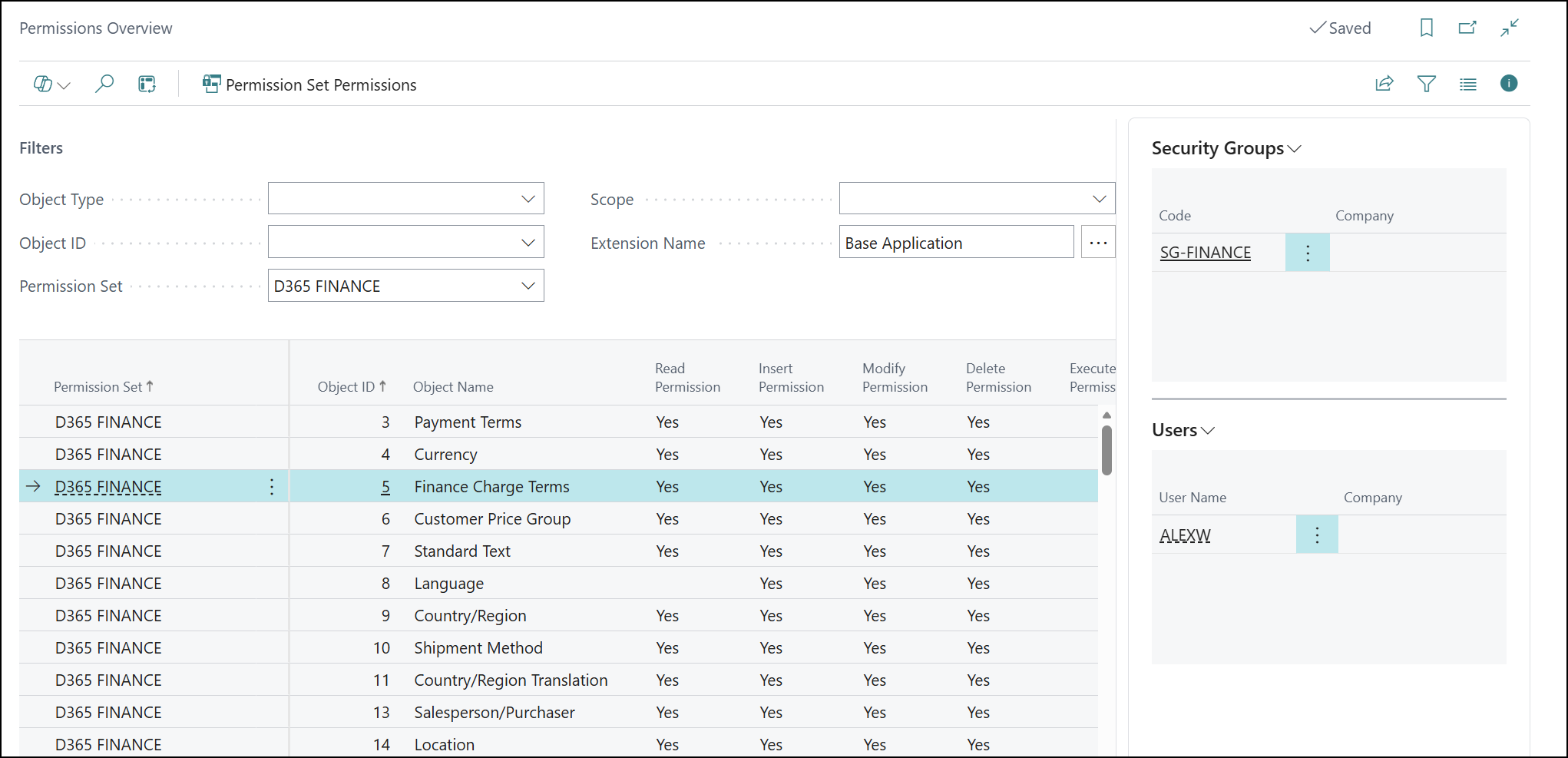Click the collapse page arrows icon
Viewport: 1568px width, 758px height.
click(x=1510, y=28)
